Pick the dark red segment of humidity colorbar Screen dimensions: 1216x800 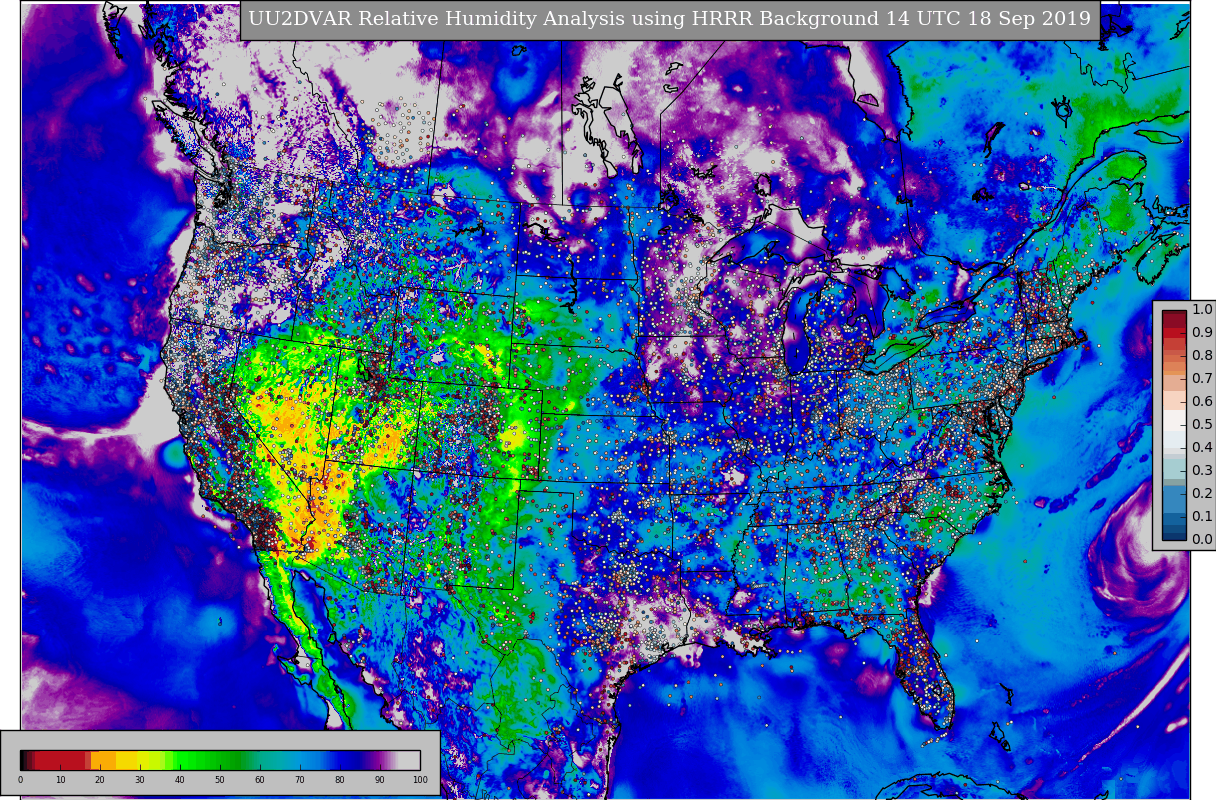60,760
